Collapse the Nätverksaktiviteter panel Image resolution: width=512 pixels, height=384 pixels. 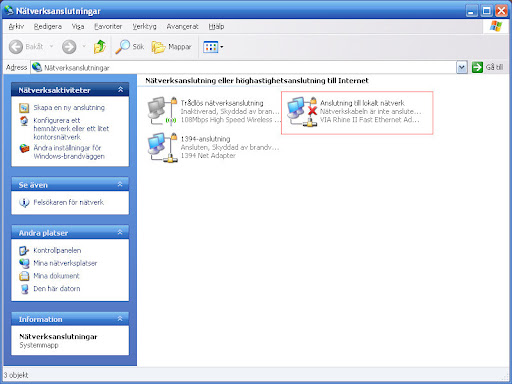[x=120, y=89]
